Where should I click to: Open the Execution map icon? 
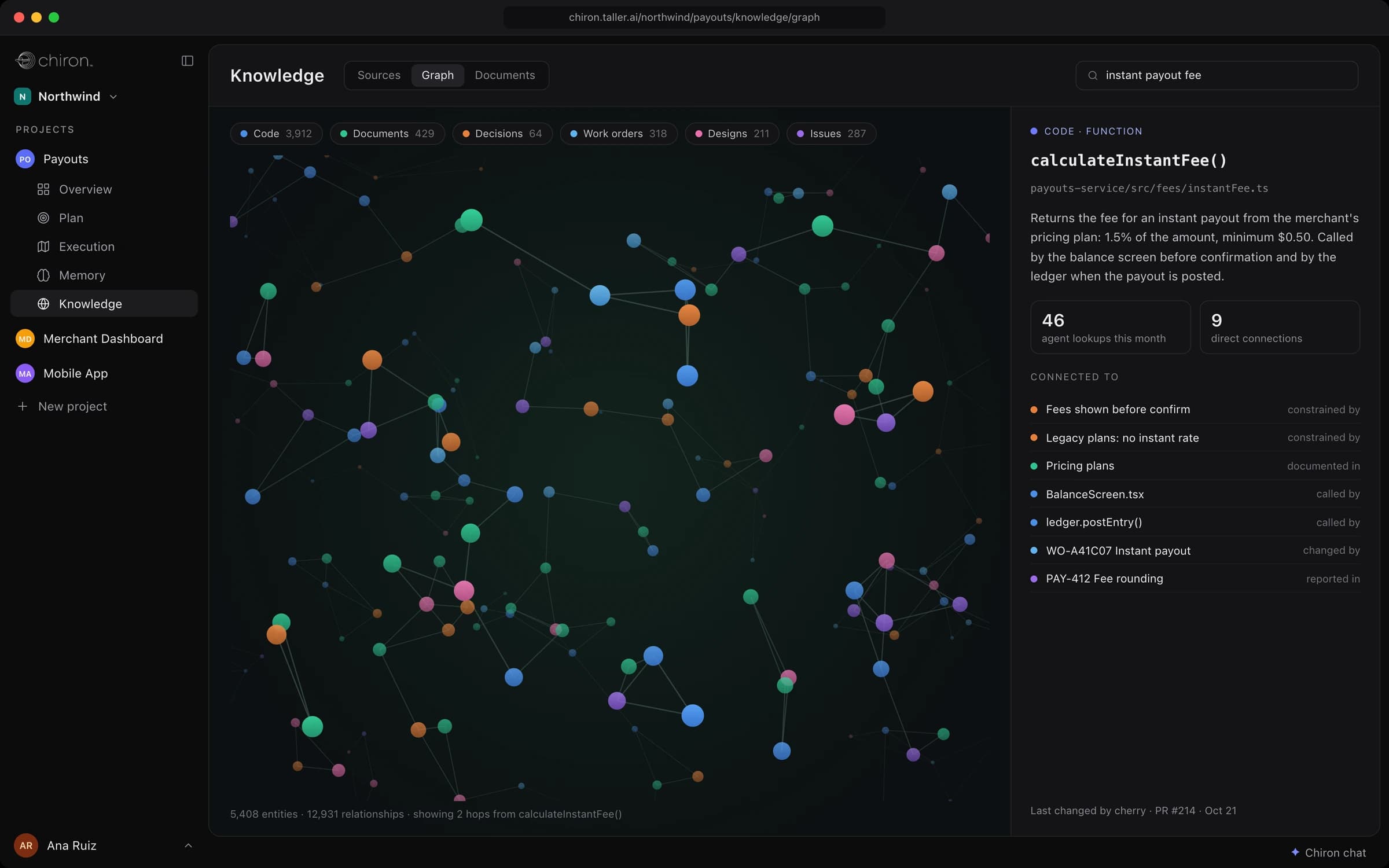(43, 247)
